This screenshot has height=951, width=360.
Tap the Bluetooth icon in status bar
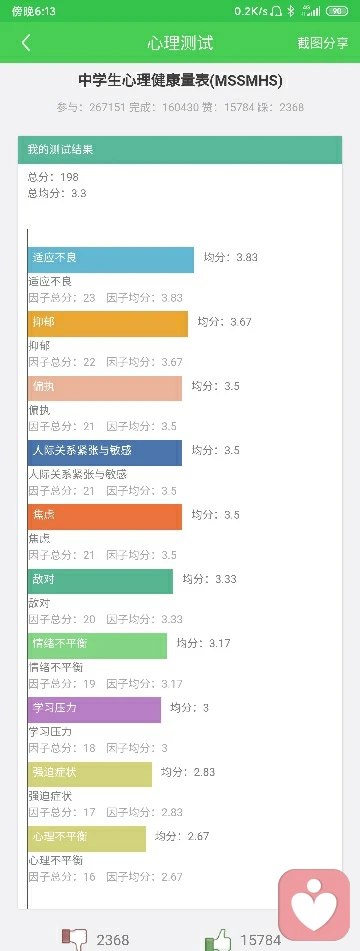tap(291, 11)
